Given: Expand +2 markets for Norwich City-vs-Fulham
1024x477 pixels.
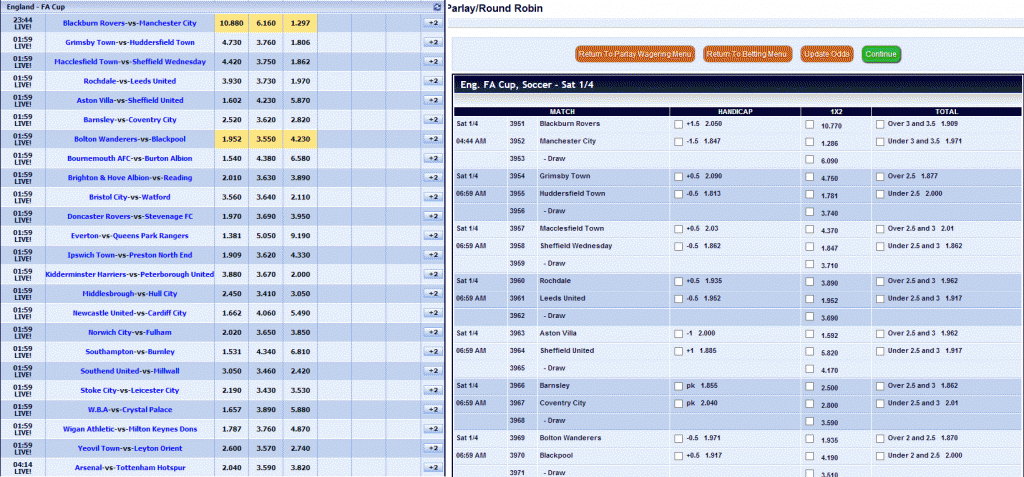Looking at the screenshot, I should (x=432, y=333).
